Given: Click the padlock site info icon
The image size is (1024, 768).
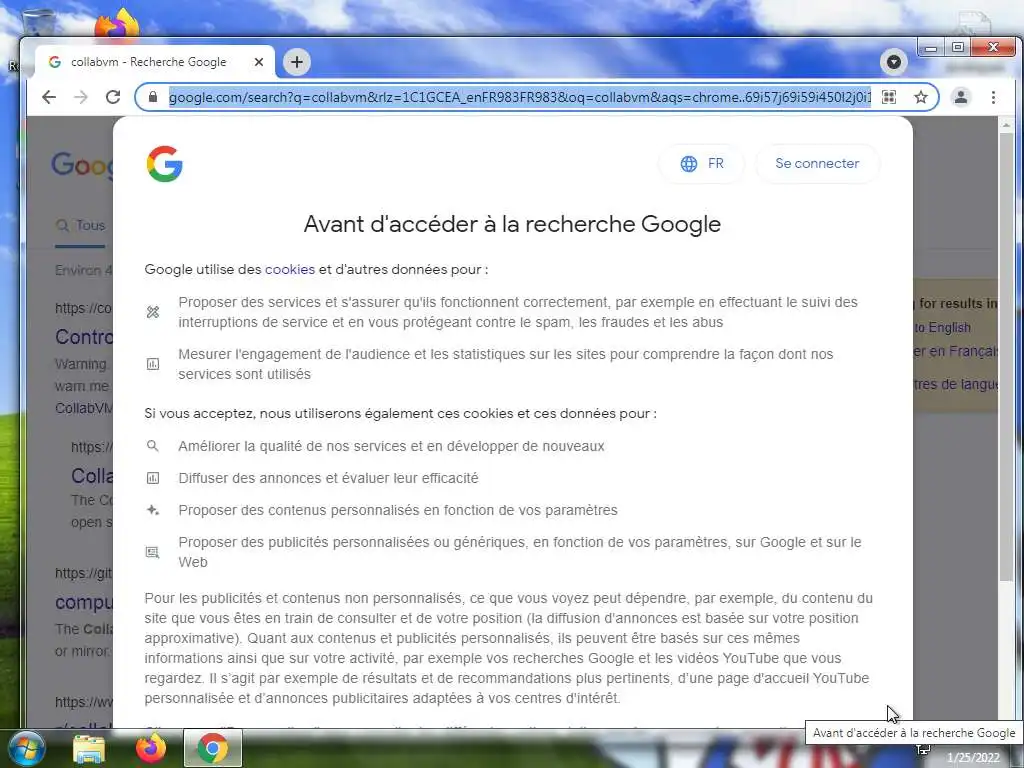Looking at the screenshot, I should [153, 97].
